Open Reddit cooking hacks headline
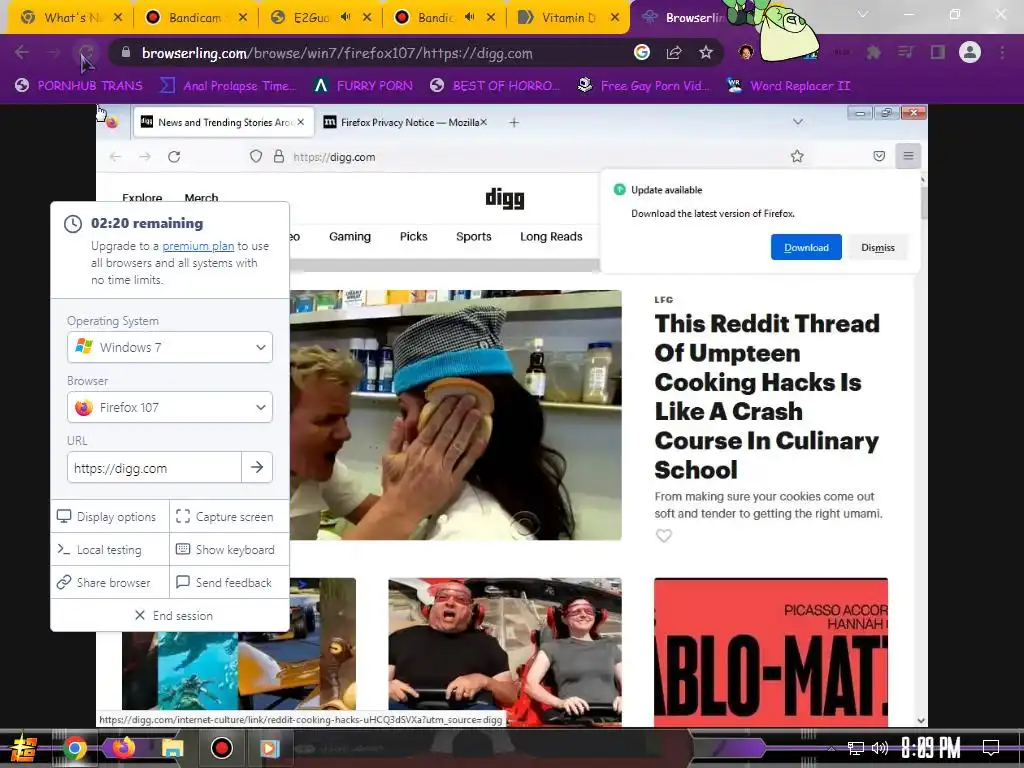 (x=767, y=396)
